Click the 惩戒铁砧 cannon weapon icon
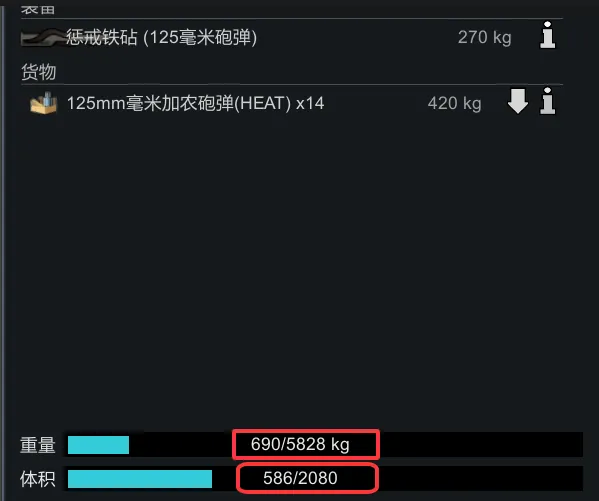This screenshot has width=599, height=501. click(43, 37)
